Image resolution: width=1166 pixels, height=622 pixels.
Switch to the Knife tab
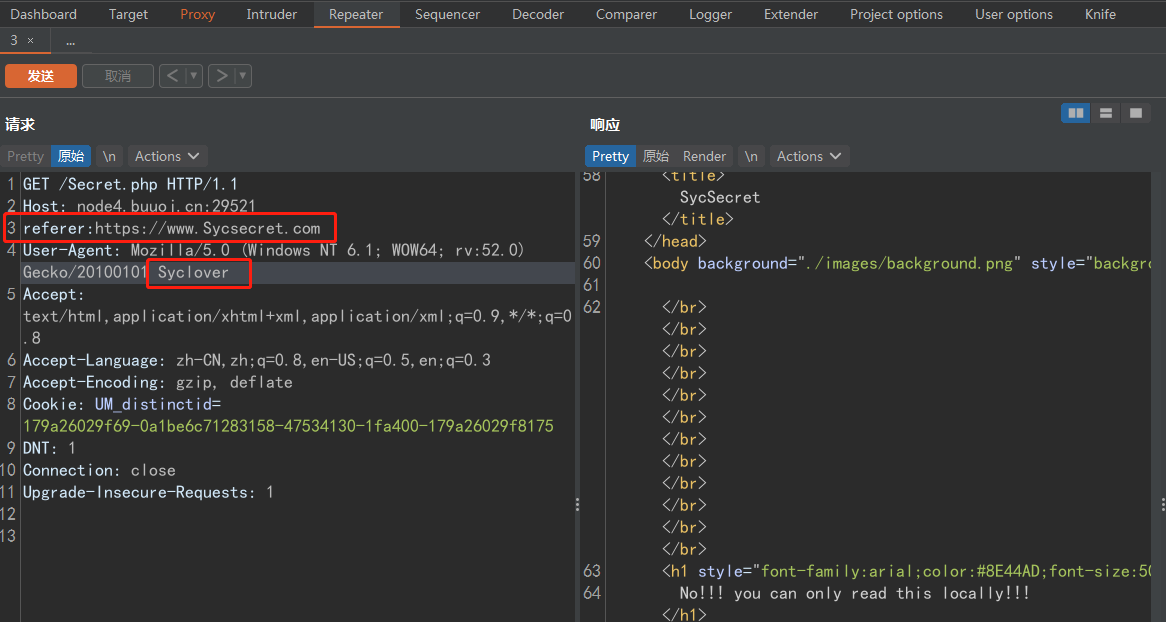click(x=1100, y=14)
